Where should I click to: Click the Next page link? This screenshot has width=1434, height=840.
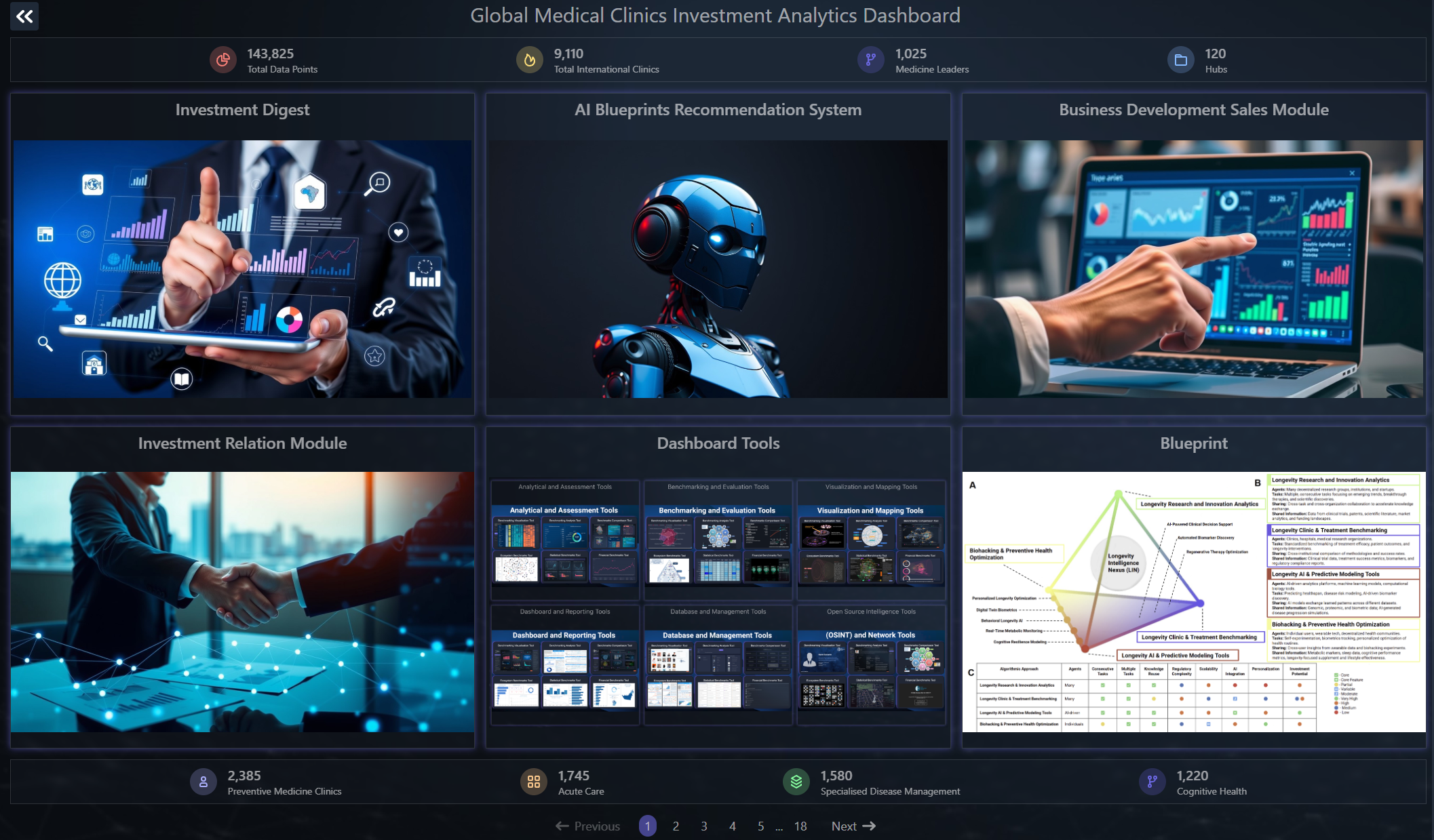click(x=853, y=826)
